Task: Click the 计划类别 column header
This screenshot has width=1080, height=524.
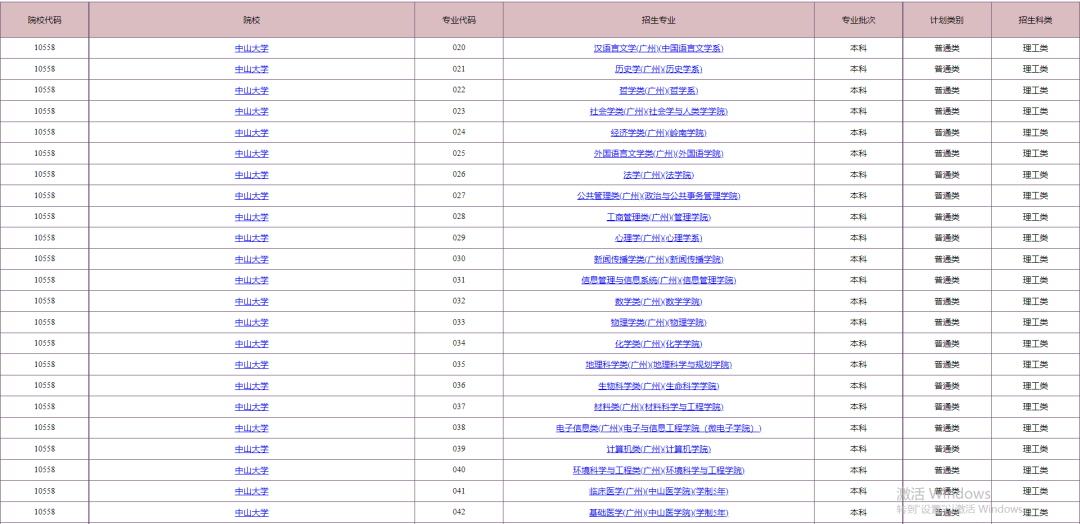Action: [947, 20]
